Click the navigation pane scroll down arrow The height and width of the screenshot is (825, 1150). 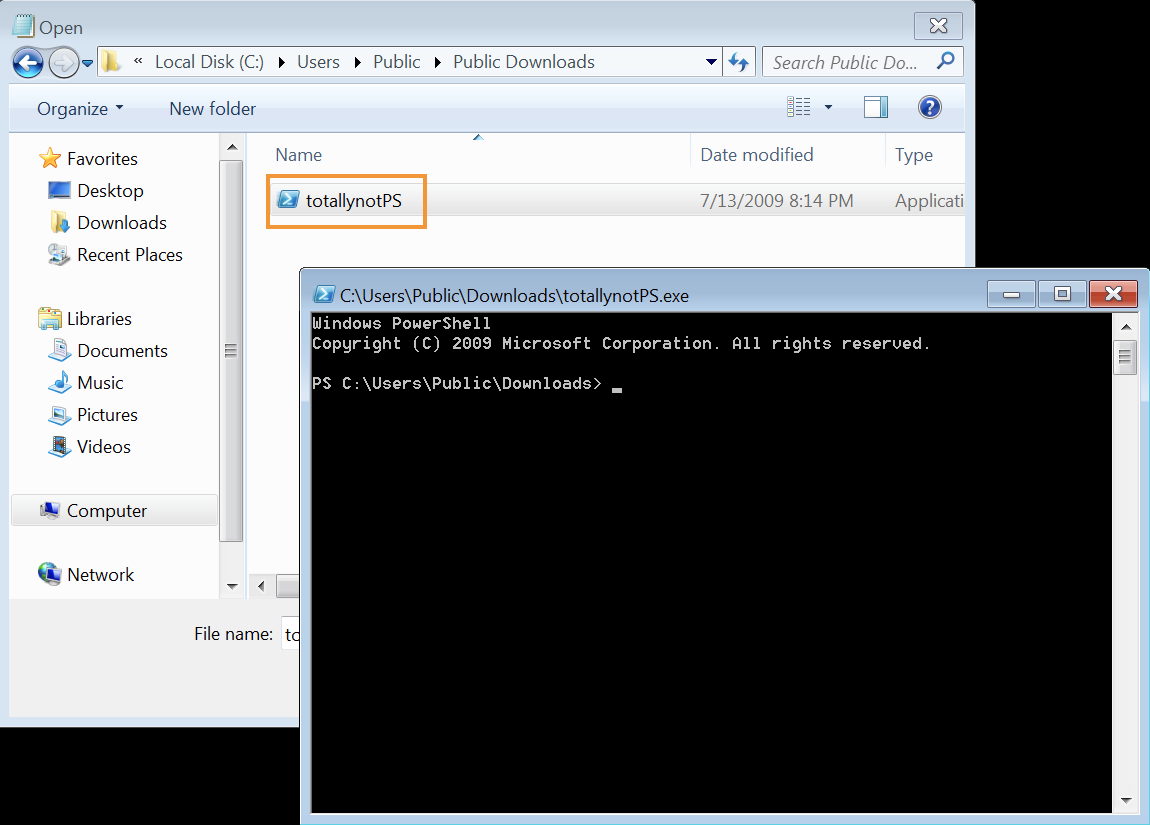pyautogui.click(x=232, y=586)
